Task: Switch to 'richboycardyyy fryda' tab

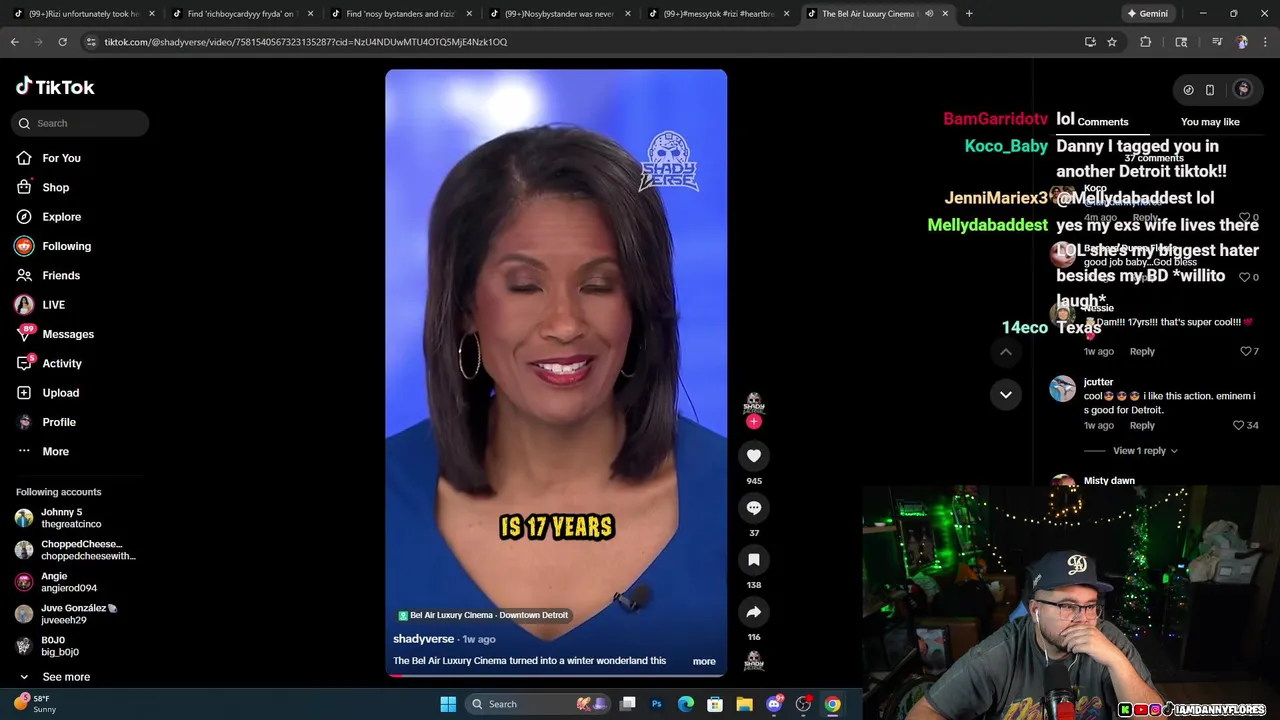Action: click(x=240, y=14)
